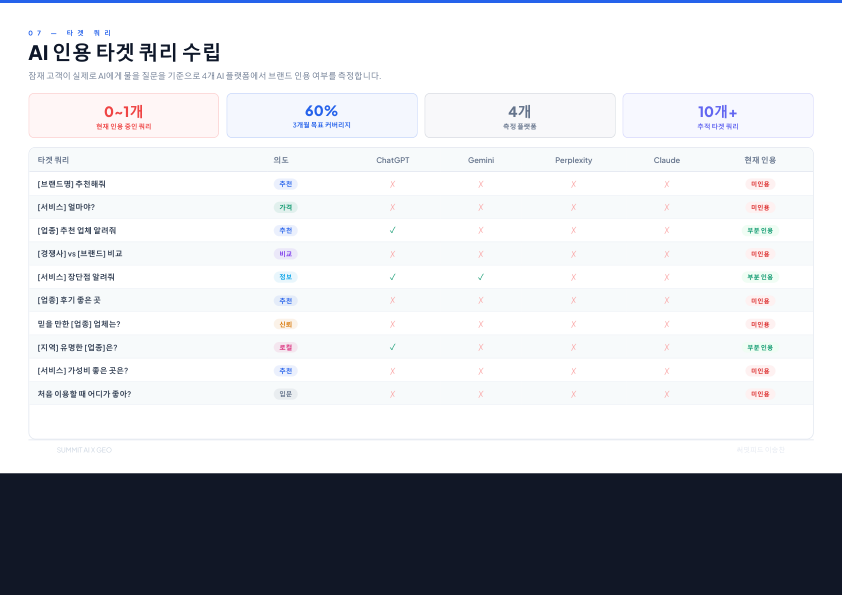Select the '10개+' 추적 타겟 쿼리 card

click(718, 115)
